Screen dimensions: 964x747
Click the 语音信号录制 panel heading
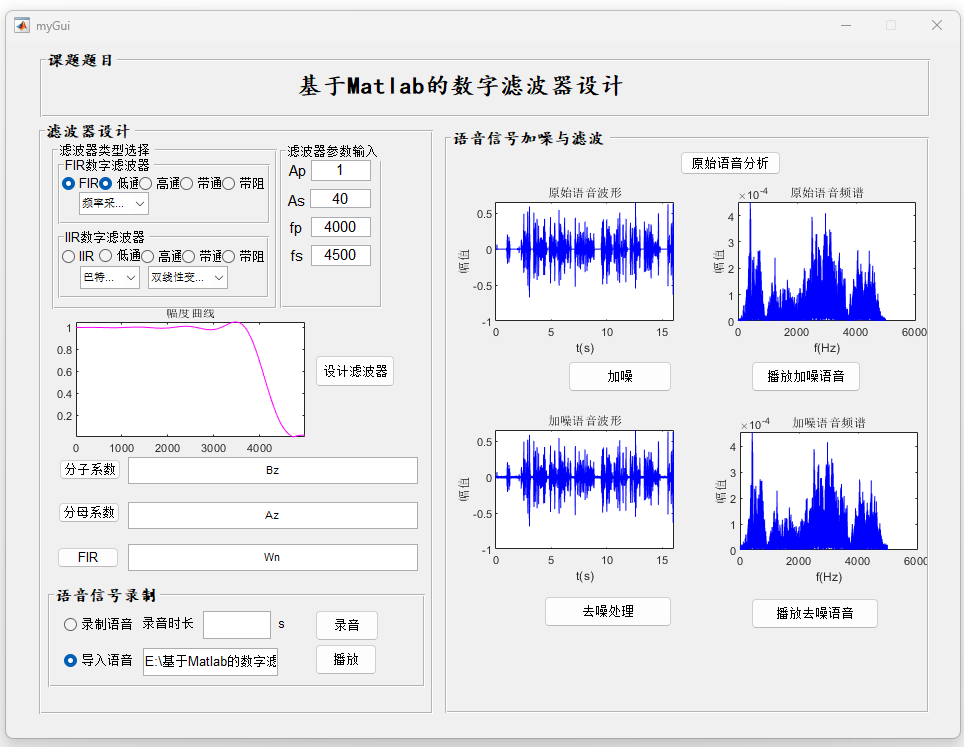tap(106, 595)
